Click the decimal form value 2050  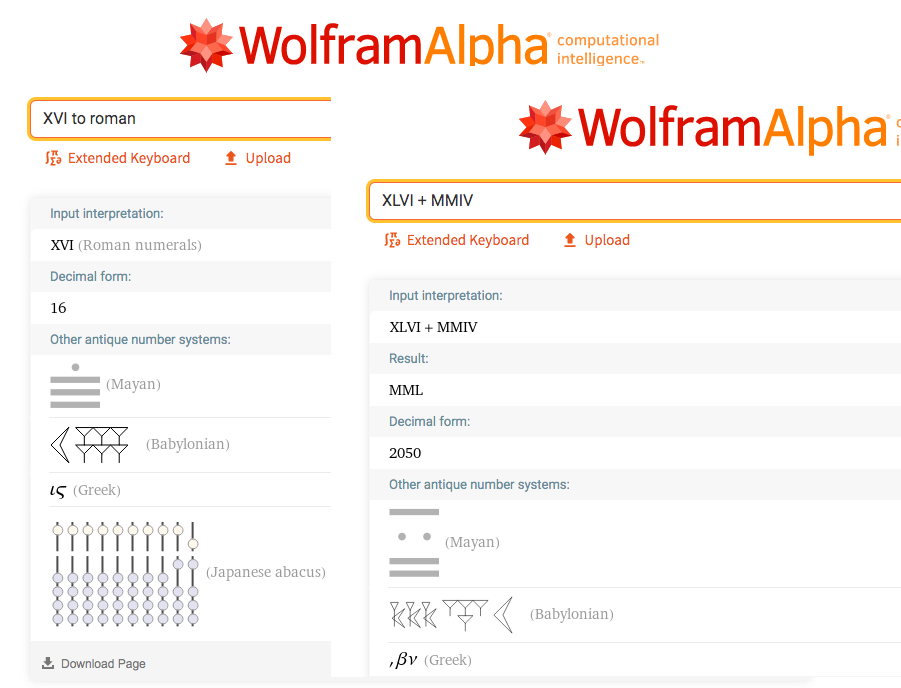click(x=405, y=453)
